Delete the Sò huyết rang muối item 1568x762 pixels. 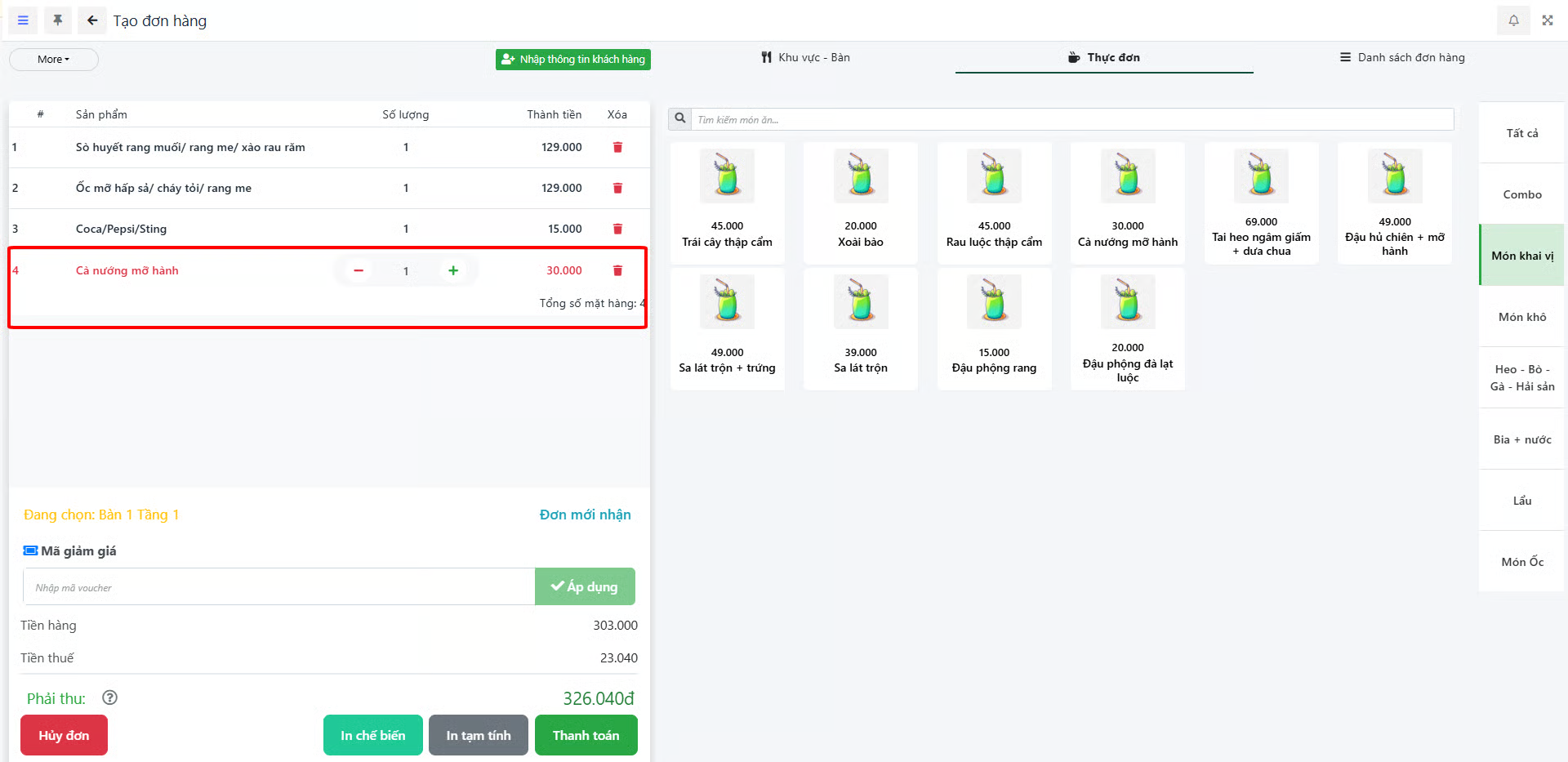(617, 148)
